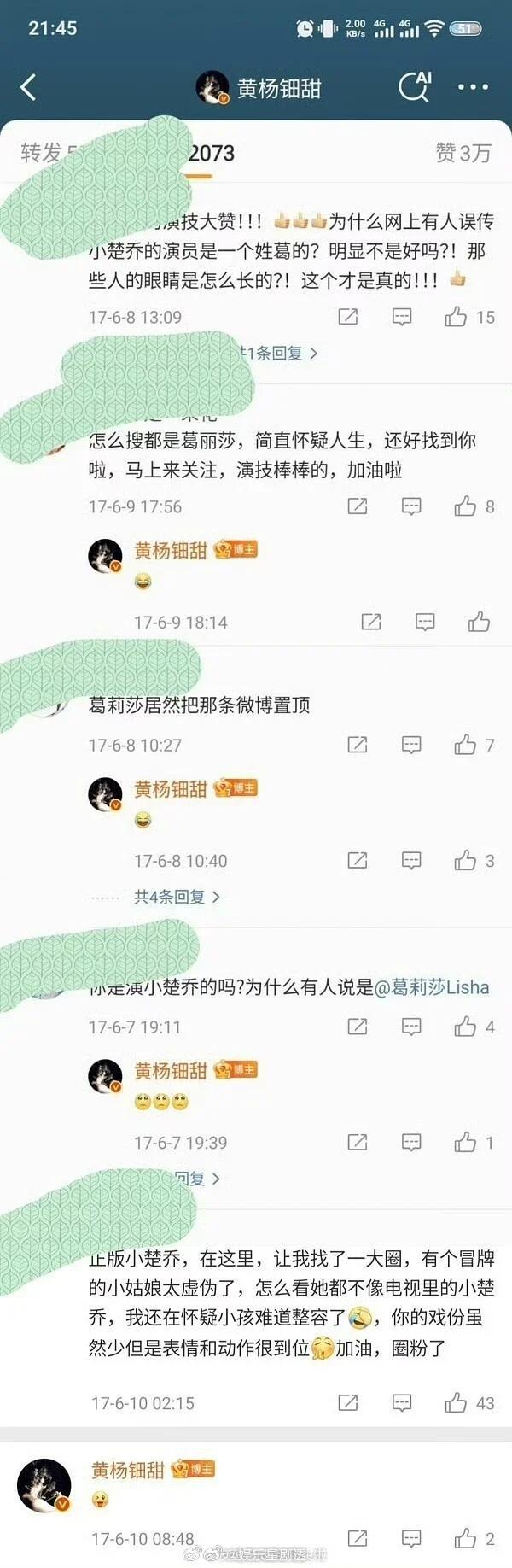The width and height of the screenshot is (512, 1568).
Task: Open 黄杨钿甜 profile name in last reply
Action: tap(128, 1470)
